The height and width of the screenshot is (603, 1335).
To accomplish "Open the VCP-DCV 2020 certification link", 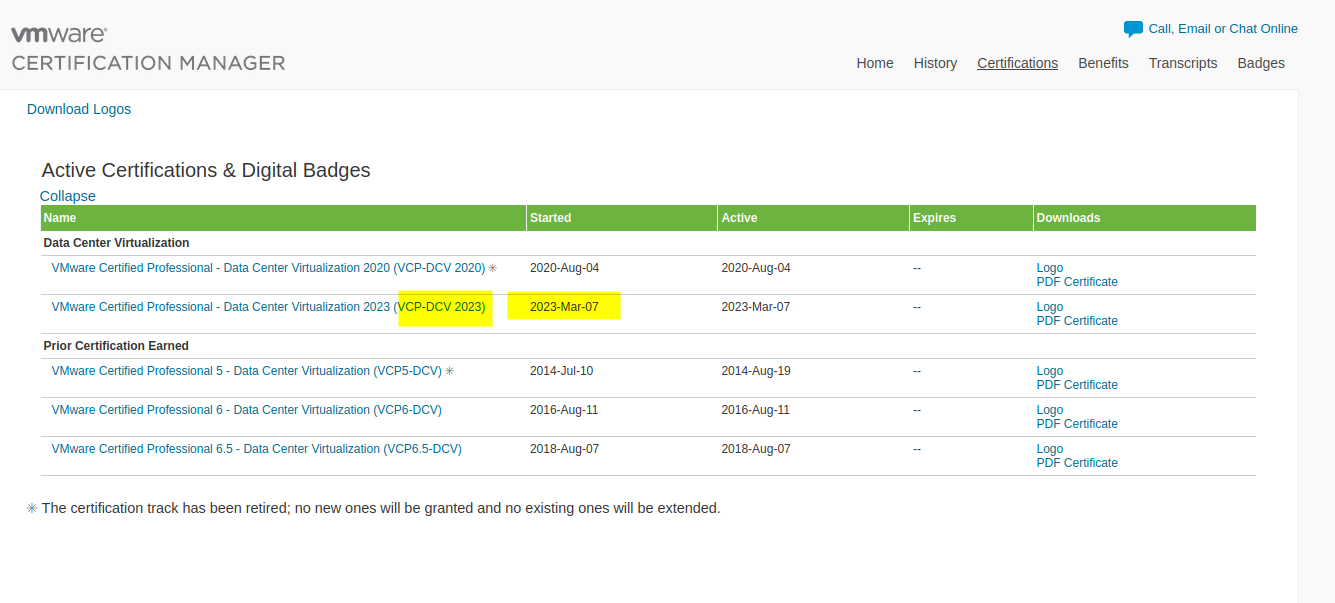I will [x=268, y=268].
